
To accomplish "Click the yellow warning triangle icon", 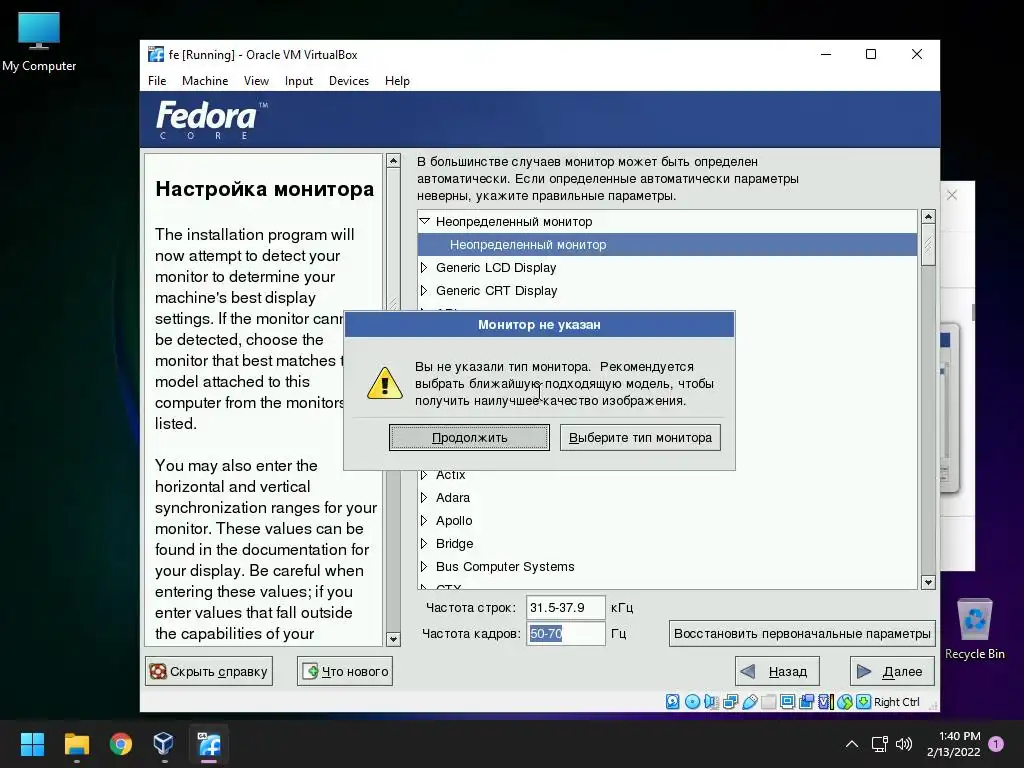I will tap(385, 383).
